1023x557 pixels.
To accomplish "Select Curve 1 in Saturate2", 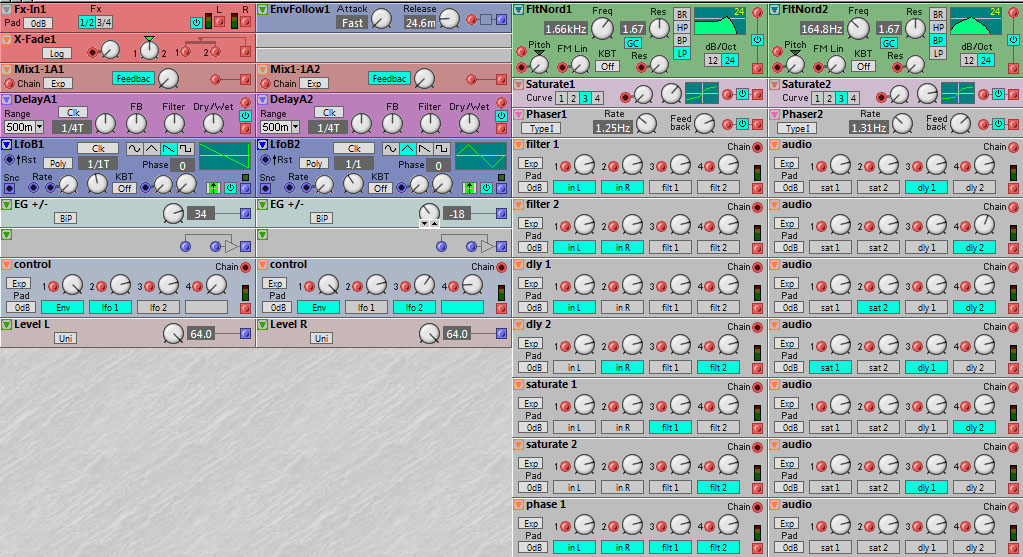I will (x=817, y=98).
